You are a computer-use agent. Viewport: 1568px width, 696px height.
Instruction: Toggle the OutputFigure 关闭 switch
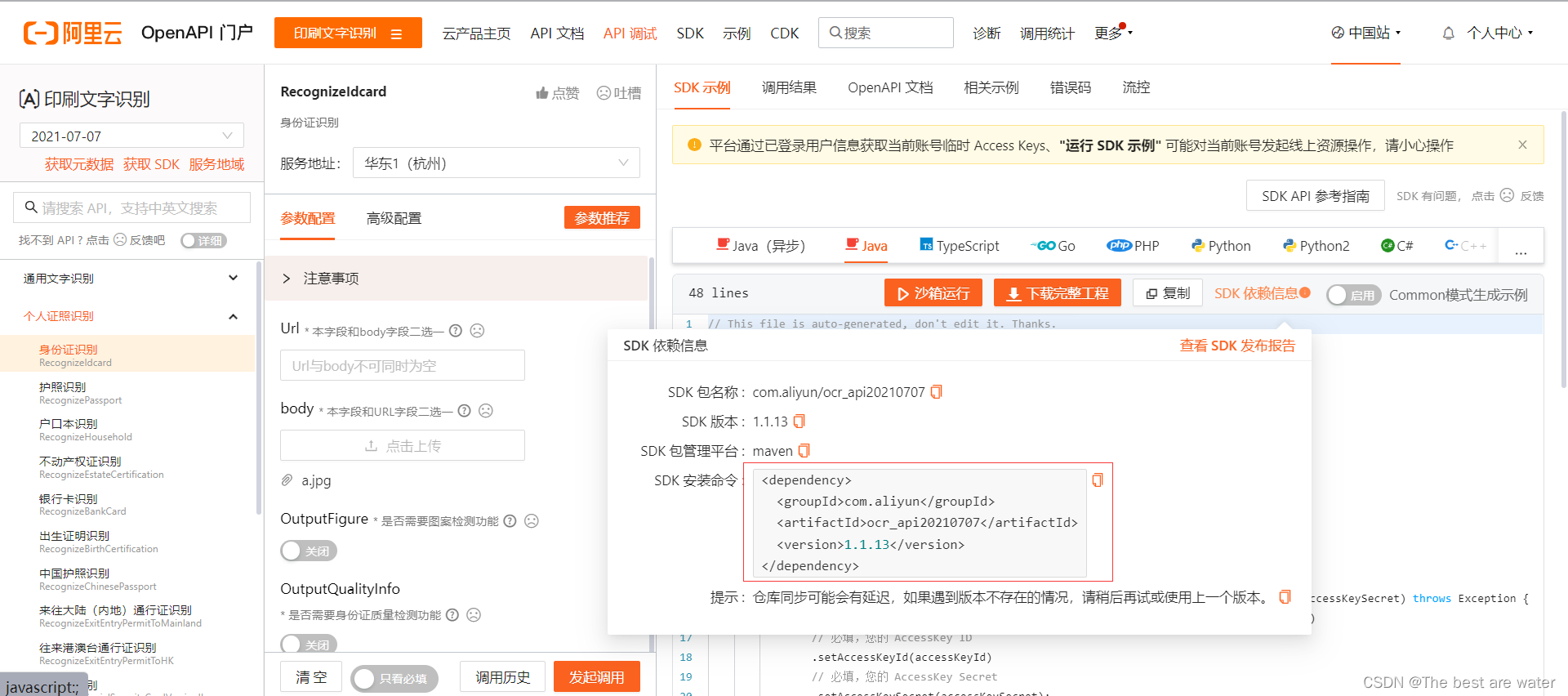click(x=309, y=551)
